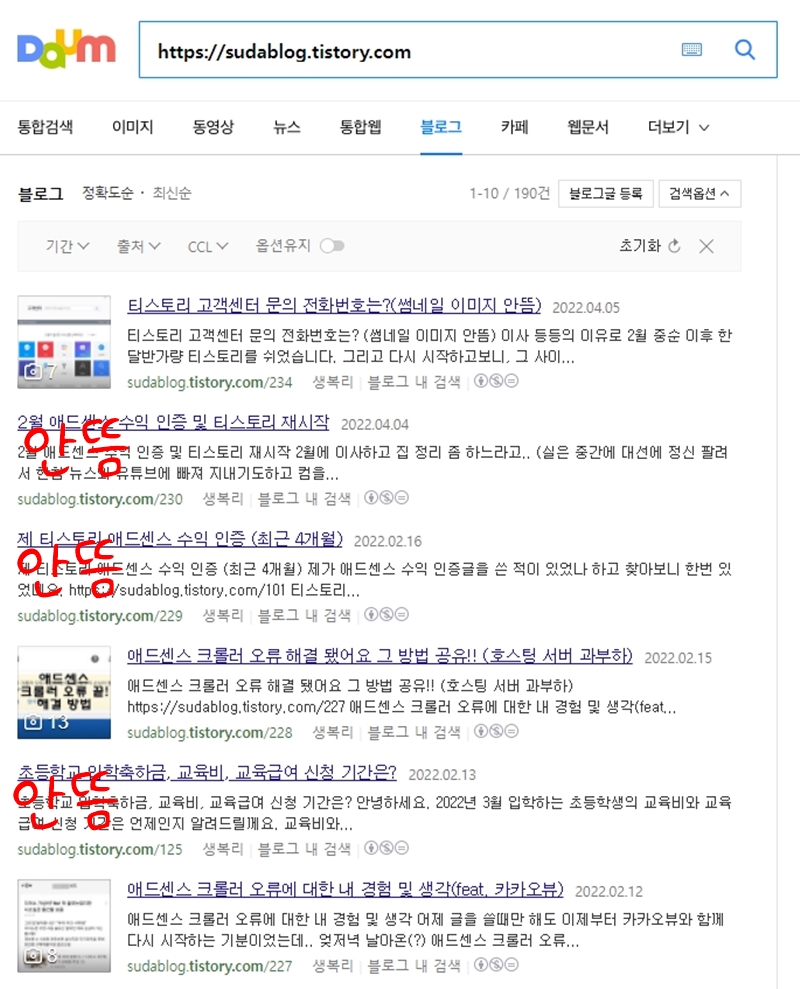The height and width of the screenshot is (989, 800).
Task: Click CCL icons for sudablog.tistory.com/228 result
Action: pos(496,731)
